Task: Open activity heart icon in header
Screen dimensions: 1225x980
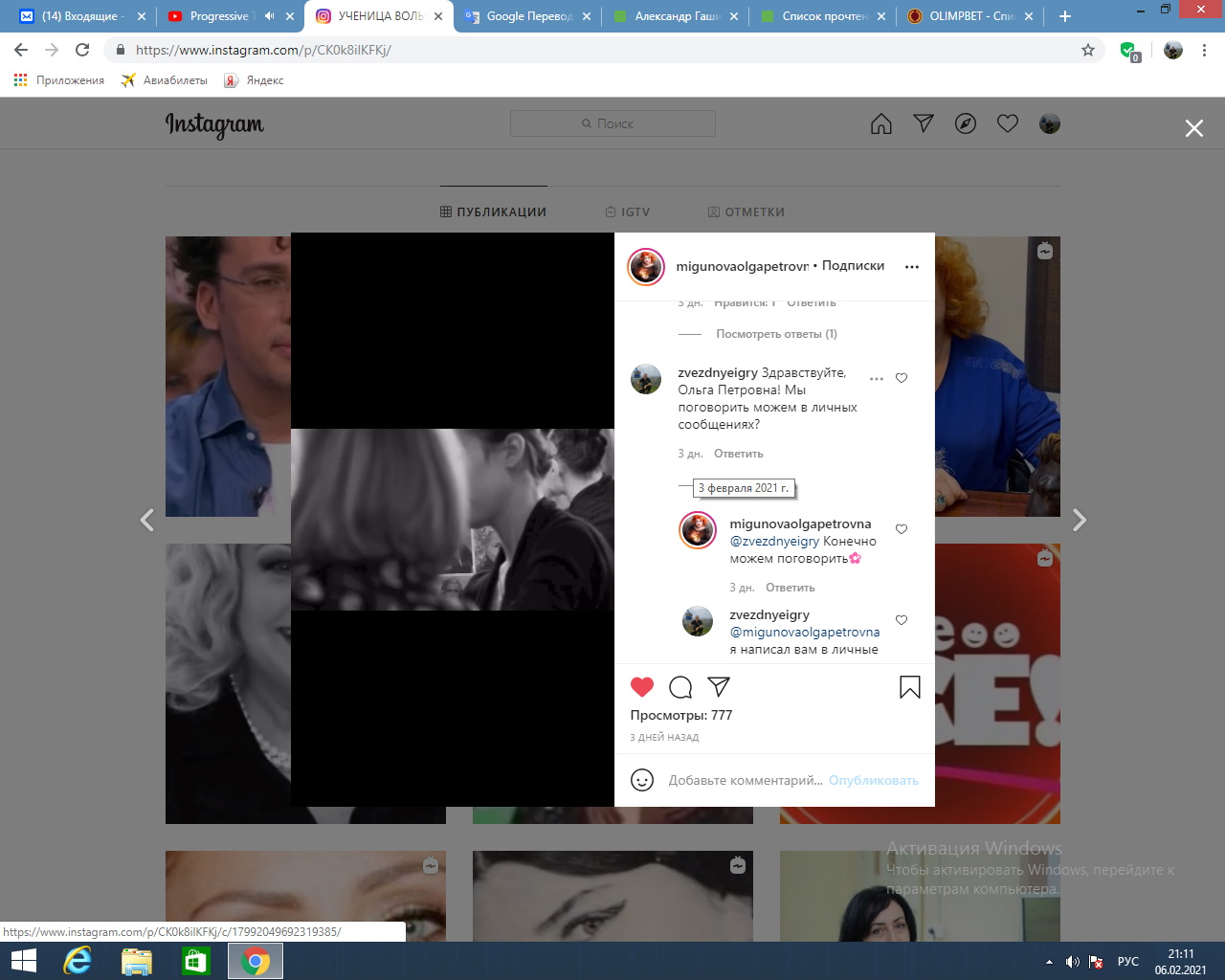Action: coord(1008,123)
